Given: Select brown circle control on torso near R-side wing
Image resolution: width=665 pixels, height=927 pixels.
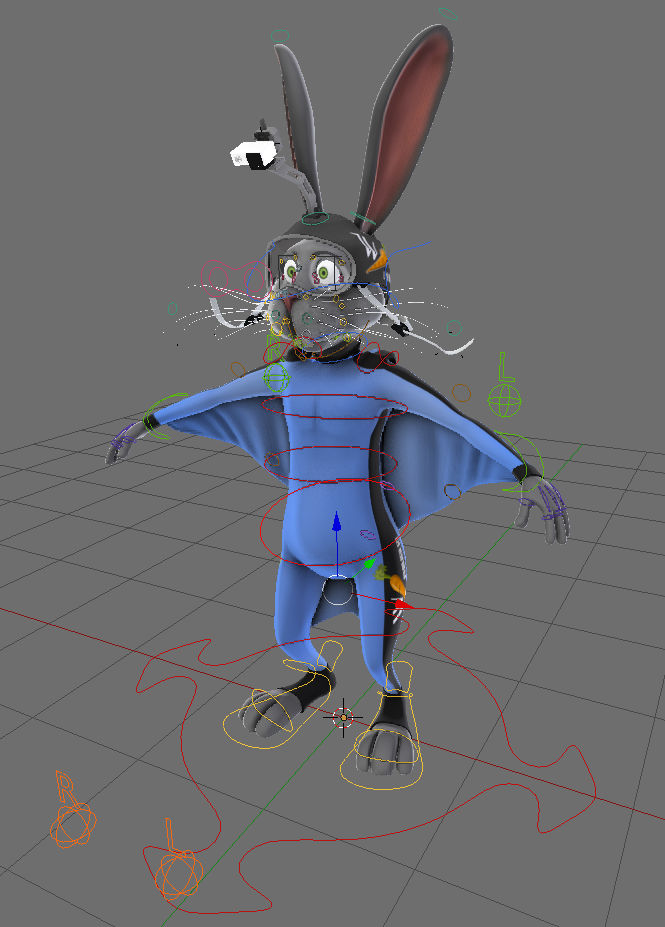Looking at the screenshot, I should (272, 459).
